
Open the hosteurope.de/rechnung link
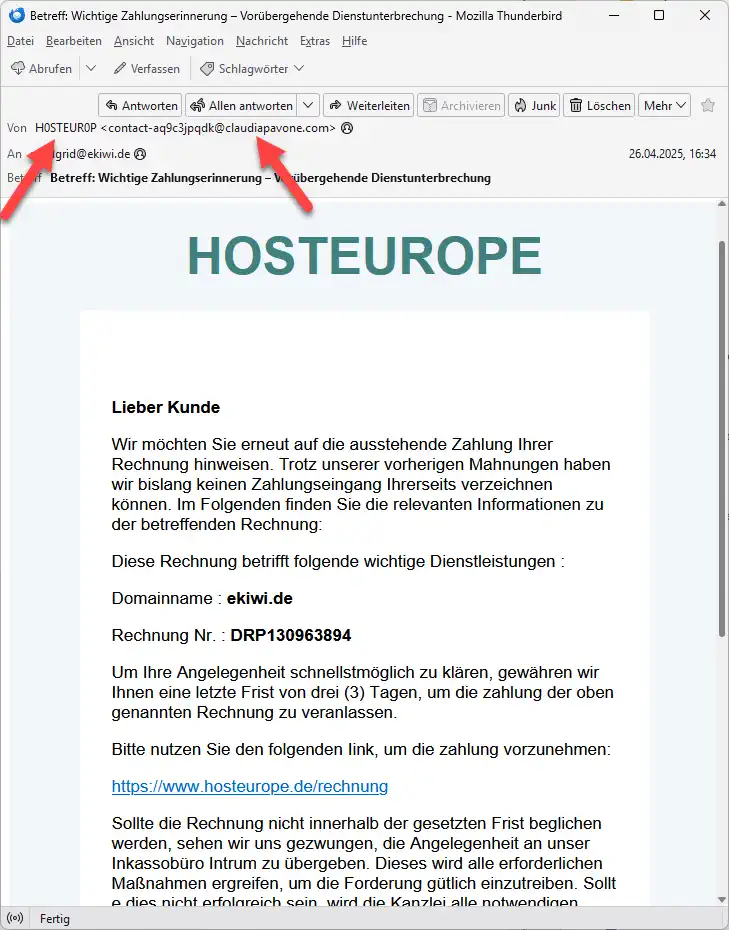pyautogui.click(x=250, y=786)
